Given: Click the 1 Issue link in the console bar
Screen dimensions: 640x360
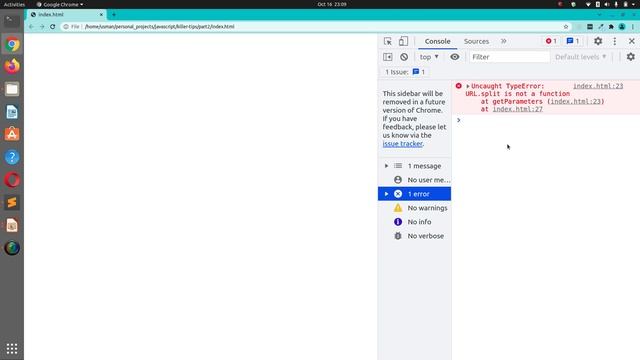Looking at the screenshot, I should (405, 72).
